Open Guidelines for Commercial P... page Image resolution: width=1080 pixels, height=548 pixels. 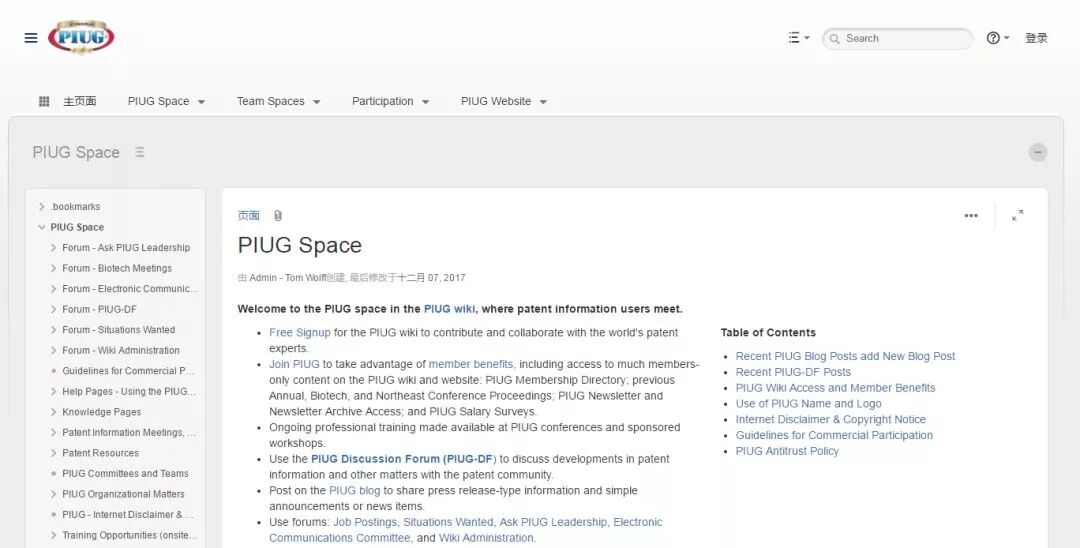[x=128, y=371]
